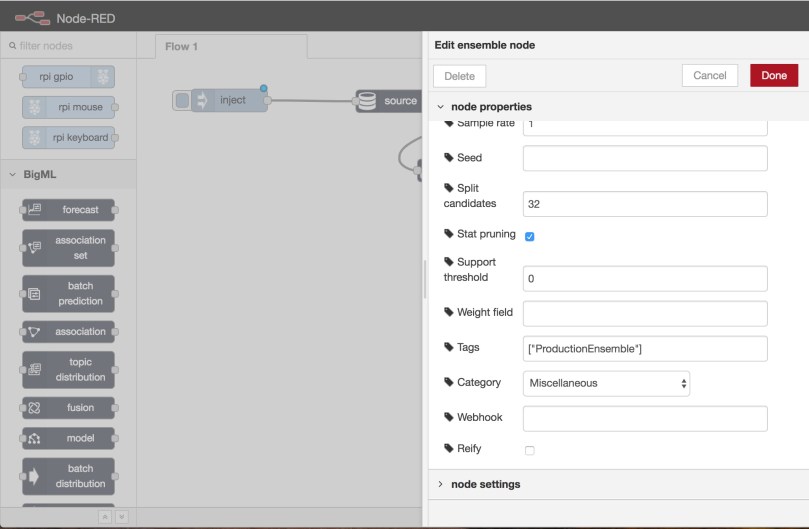This screenshot has width=809, height=529.
Task: Click the "Reify" label text
Action: (x=469, y=448)
